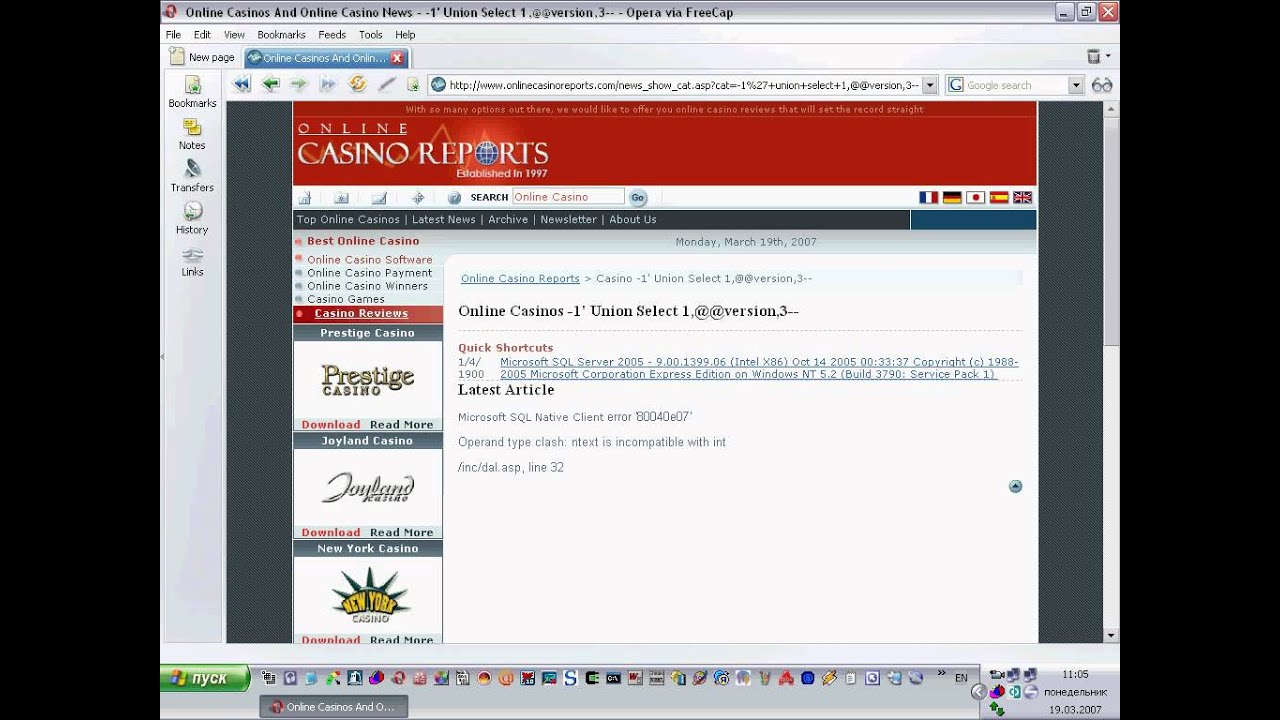Focus the site search field containing Online Casino
1280x720 pixels.
(x=567, y=197)
